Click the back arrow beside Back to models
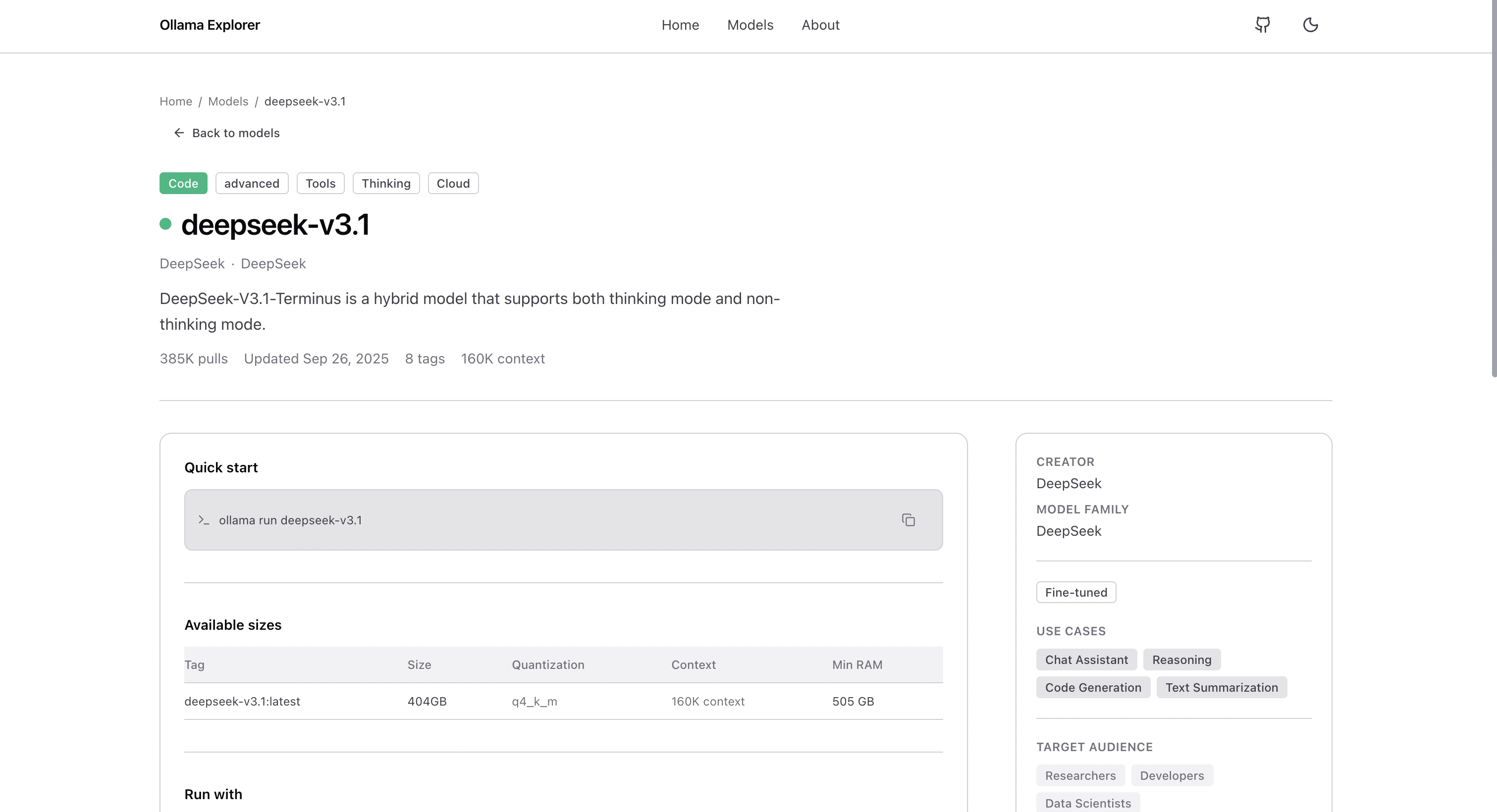 point(179,132)
